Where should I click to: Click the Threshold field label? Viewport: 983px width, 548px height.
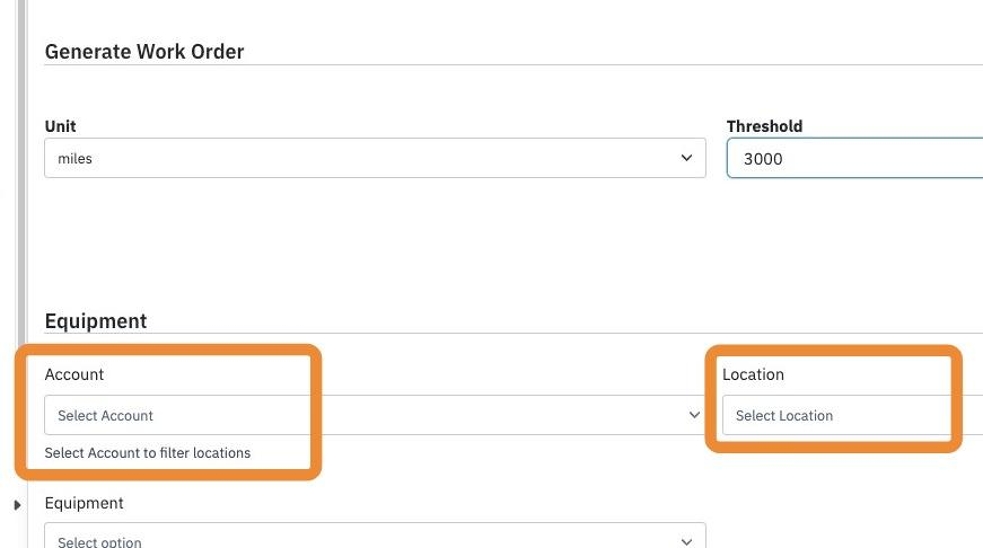pyautogui.click(x=764, y=126)
